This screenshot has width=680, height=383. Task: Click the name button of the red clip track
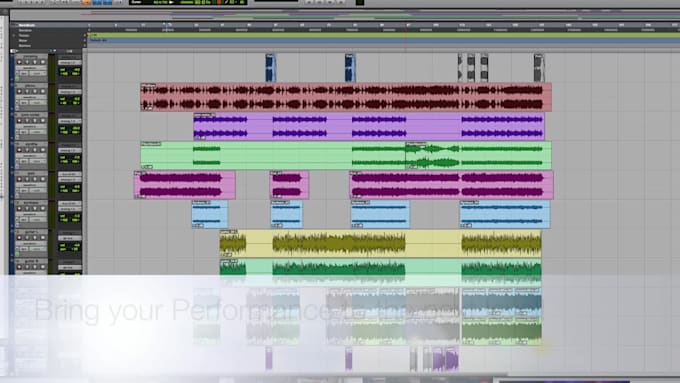pyautogui.click(x=30, y=86)
